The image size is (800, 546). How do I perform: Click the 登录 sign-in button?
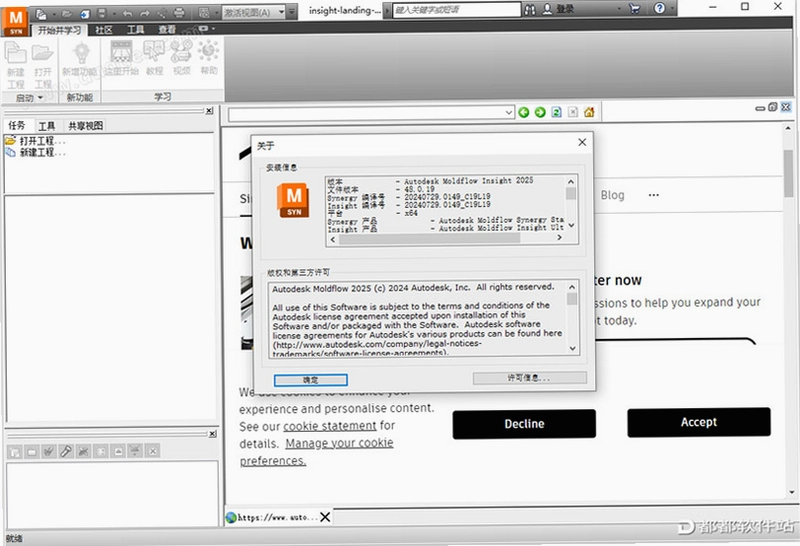pyautogui.click(x=558, y=9)
